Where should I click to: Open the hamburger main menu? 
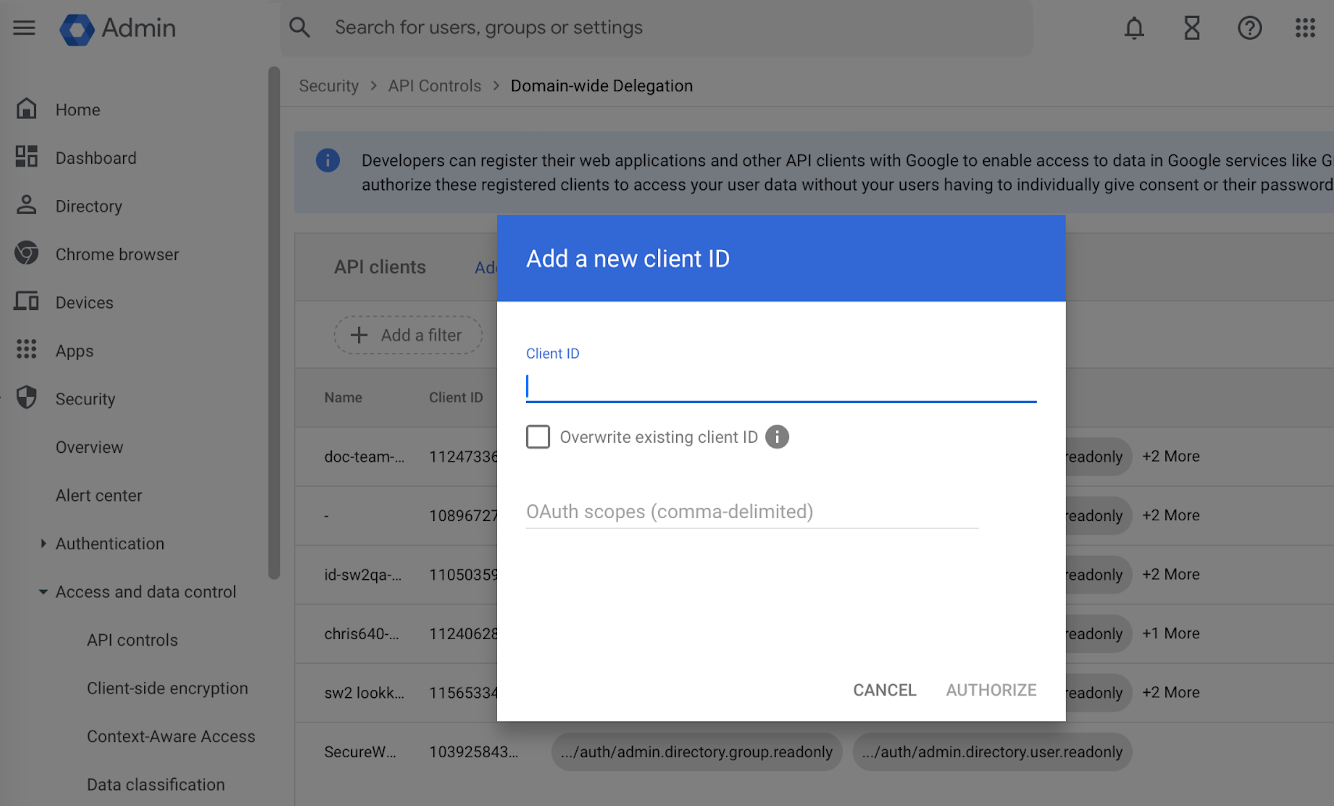coord(24,28)
